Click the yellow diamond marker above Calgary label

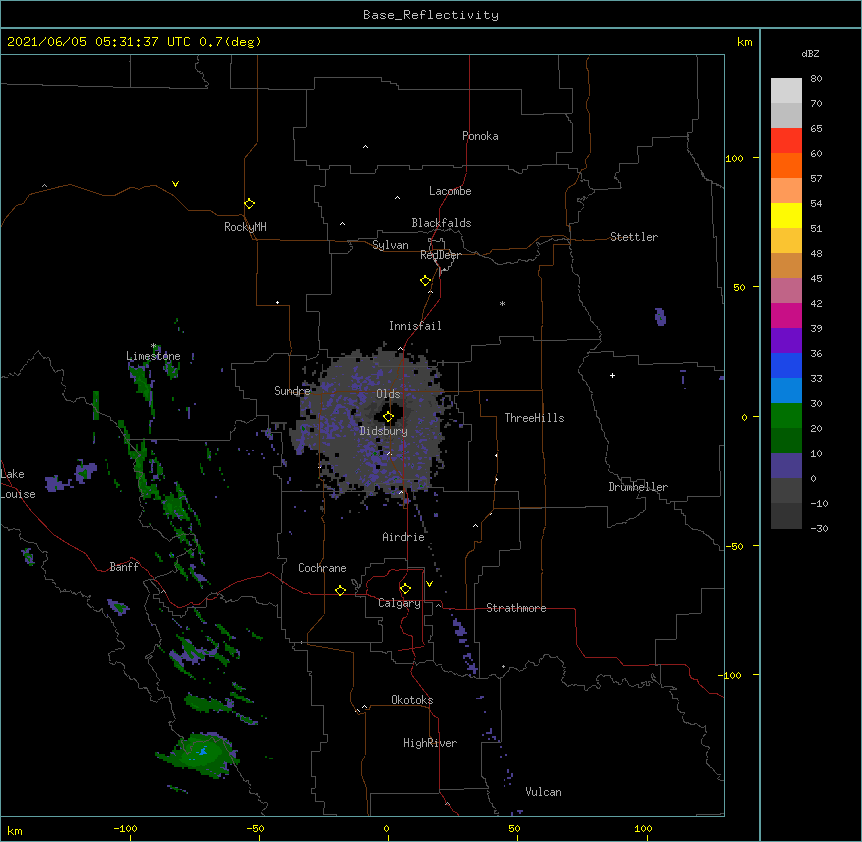pos(405,589)
